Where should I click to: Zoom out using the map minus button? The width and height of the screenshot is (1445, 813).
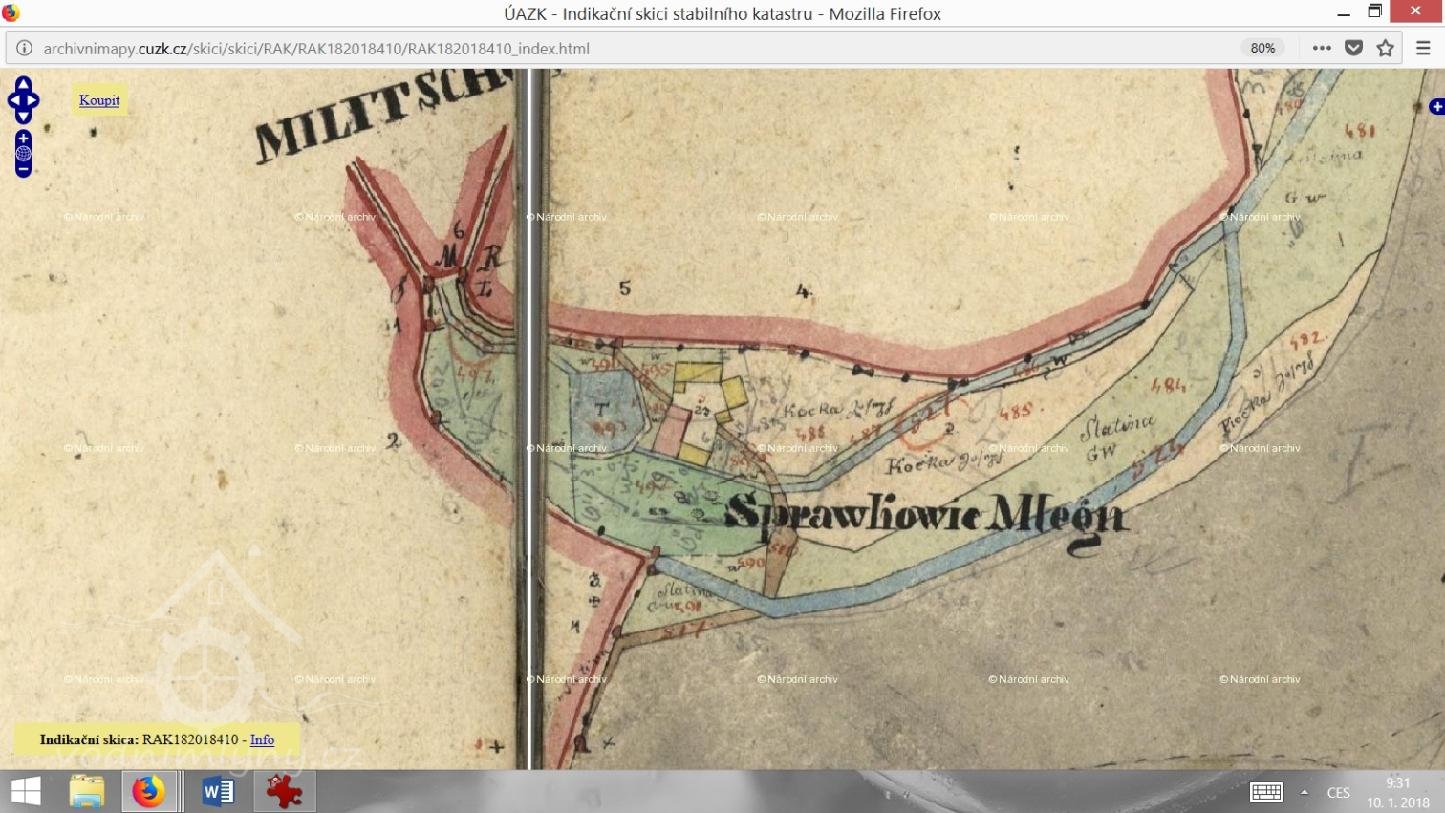click(x=23, y=170)
